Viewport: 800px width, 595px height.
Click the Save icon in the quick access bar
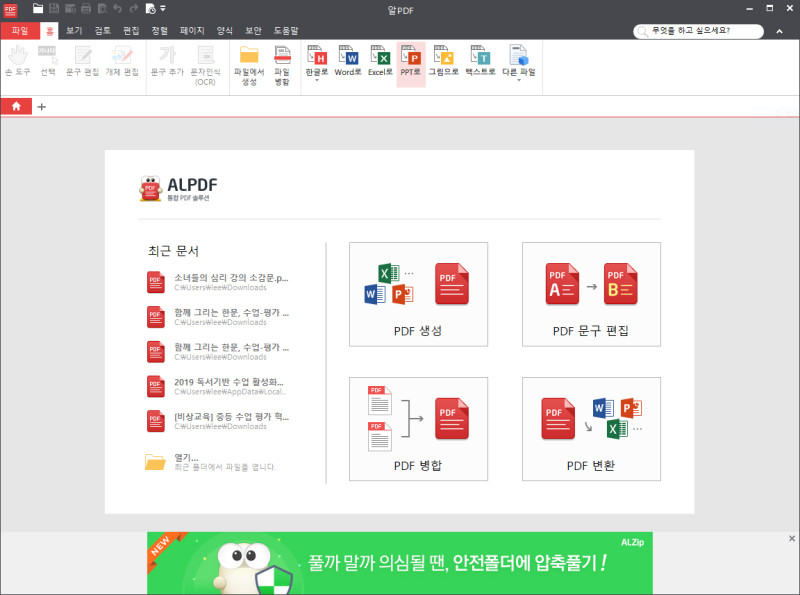click(x=54, y=8)
